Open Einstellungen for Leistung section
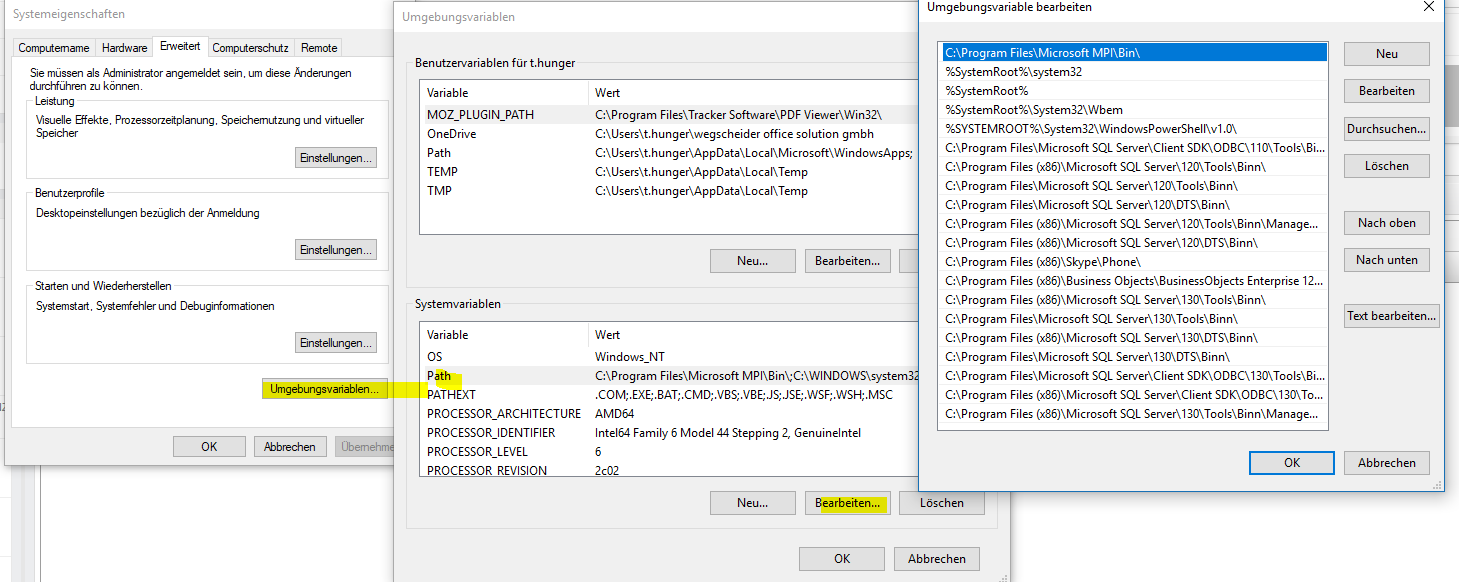The width and height of the screenshot is (1459, 582). pyautogui.click(x=336, y=158)
